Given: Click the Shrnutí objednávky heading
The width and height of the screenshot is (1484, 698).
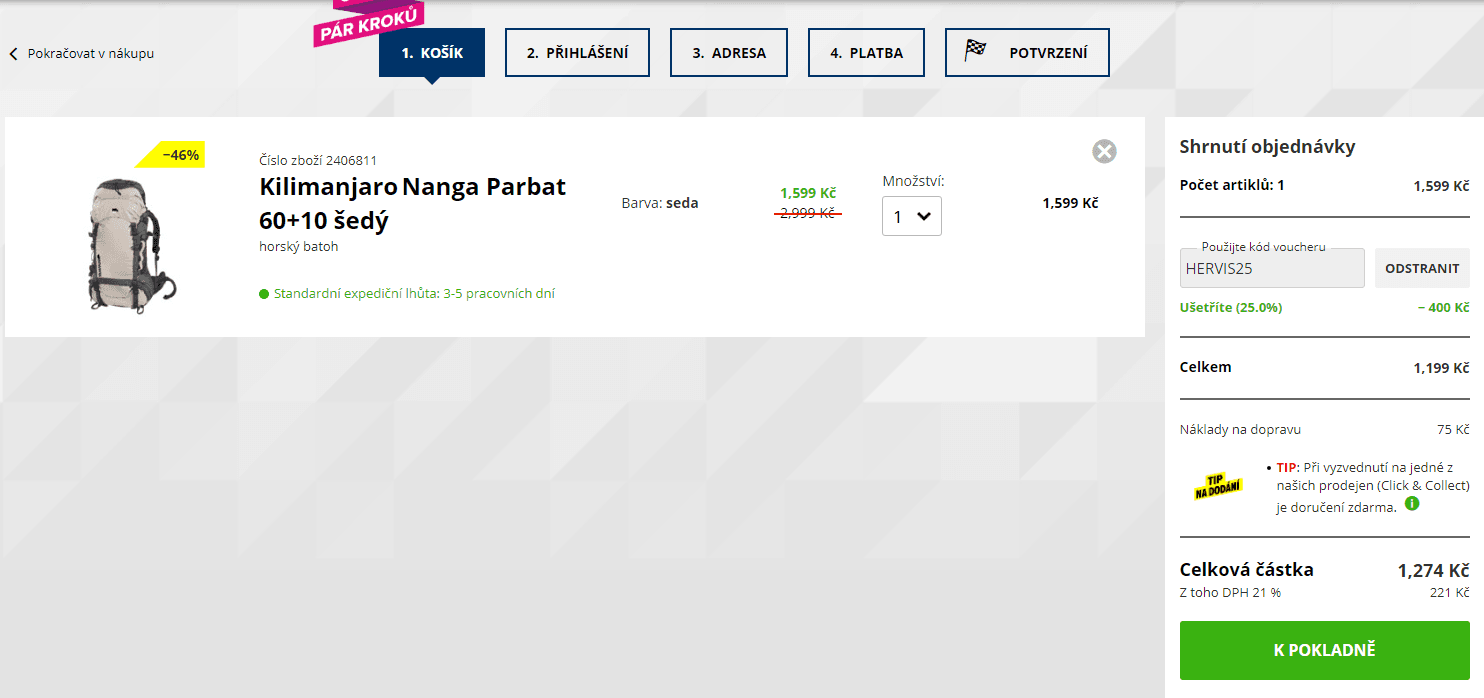Looking at the screenshot, I should [1267, 147].
